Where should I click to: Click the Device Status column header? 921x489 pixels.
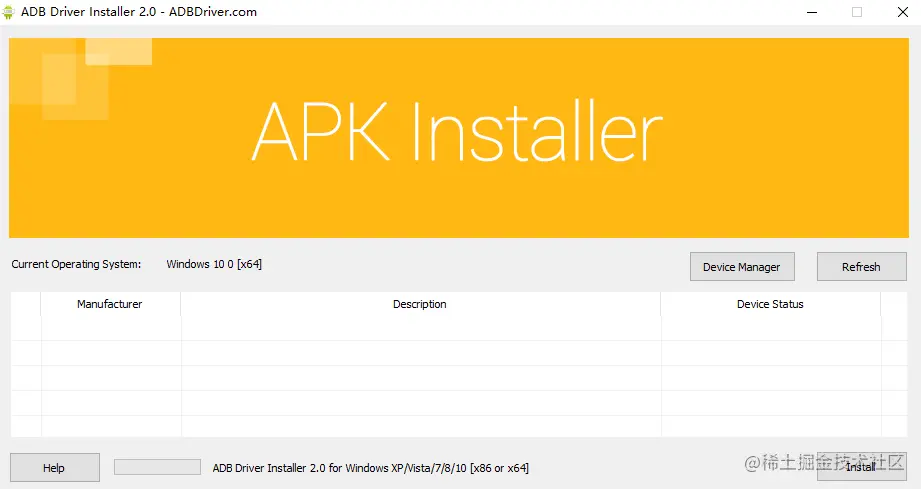click(770, 304)
